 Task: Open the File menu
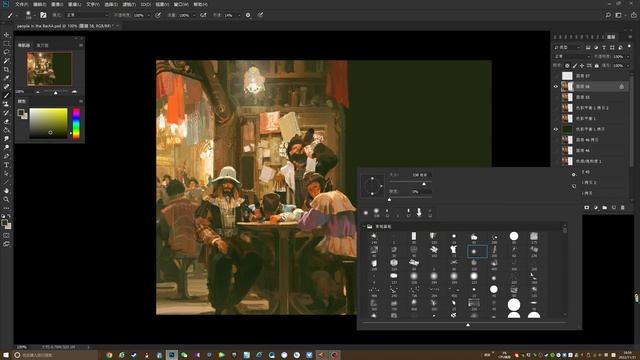[x=21, y=4]
